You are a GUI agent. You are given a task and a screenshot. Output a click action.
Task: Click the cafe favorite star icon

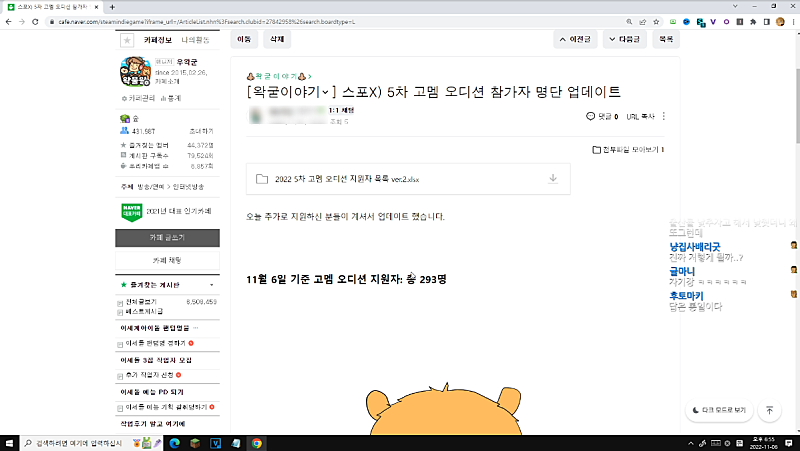(127, 40)
